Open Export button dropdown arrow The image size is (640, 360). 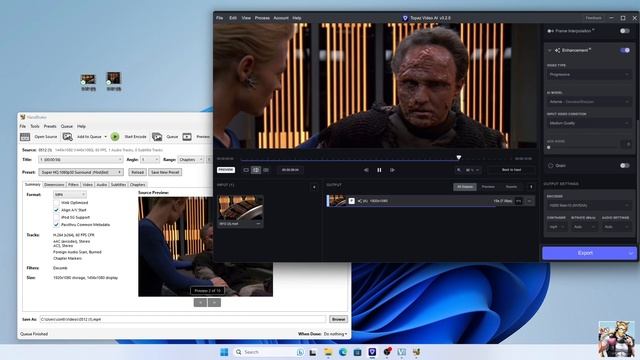click(631, 253)
